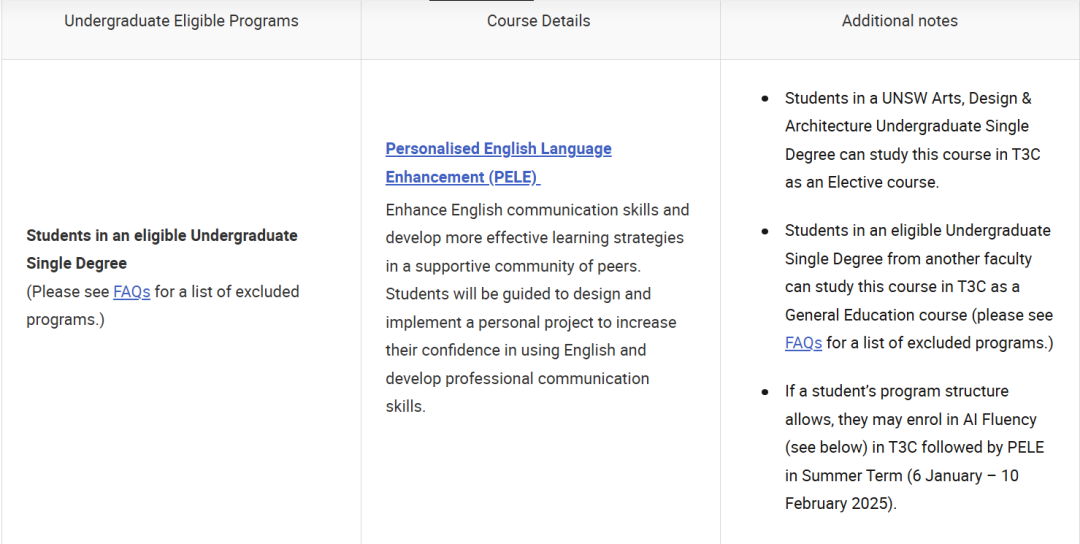The width and height of the screenshot is (1080, 544).
Task: Click the "February 2025" text
Action: click(838, 504)
